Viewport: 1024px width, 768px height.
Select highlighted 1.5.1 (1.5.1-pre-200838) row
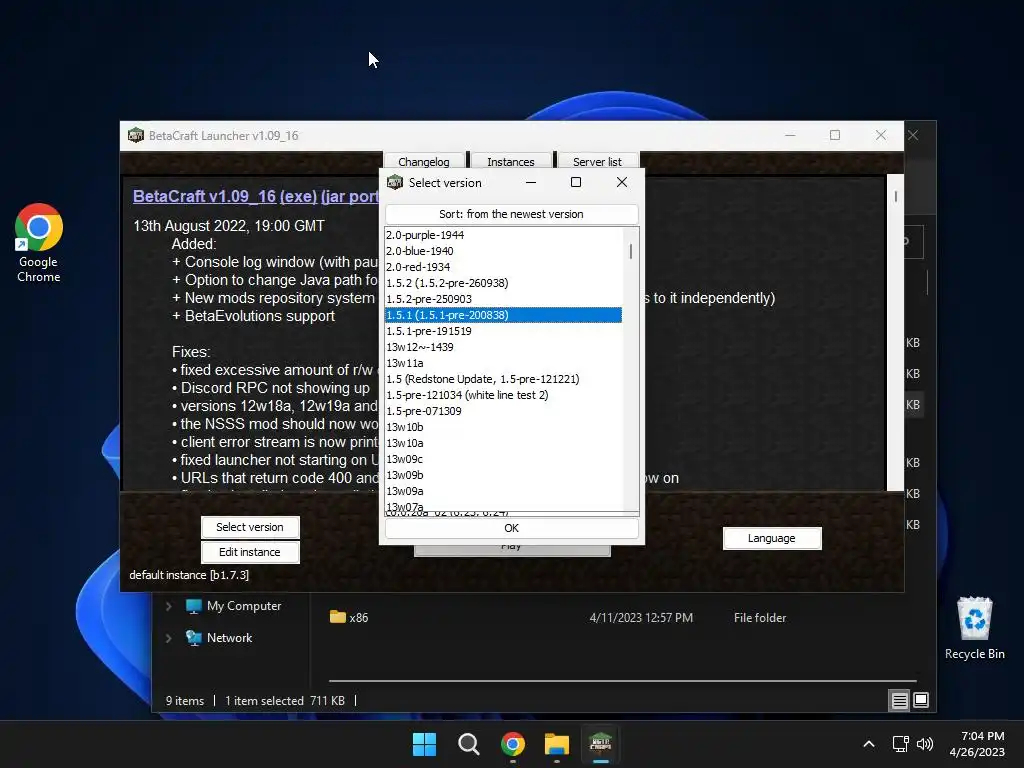(503, 315)
